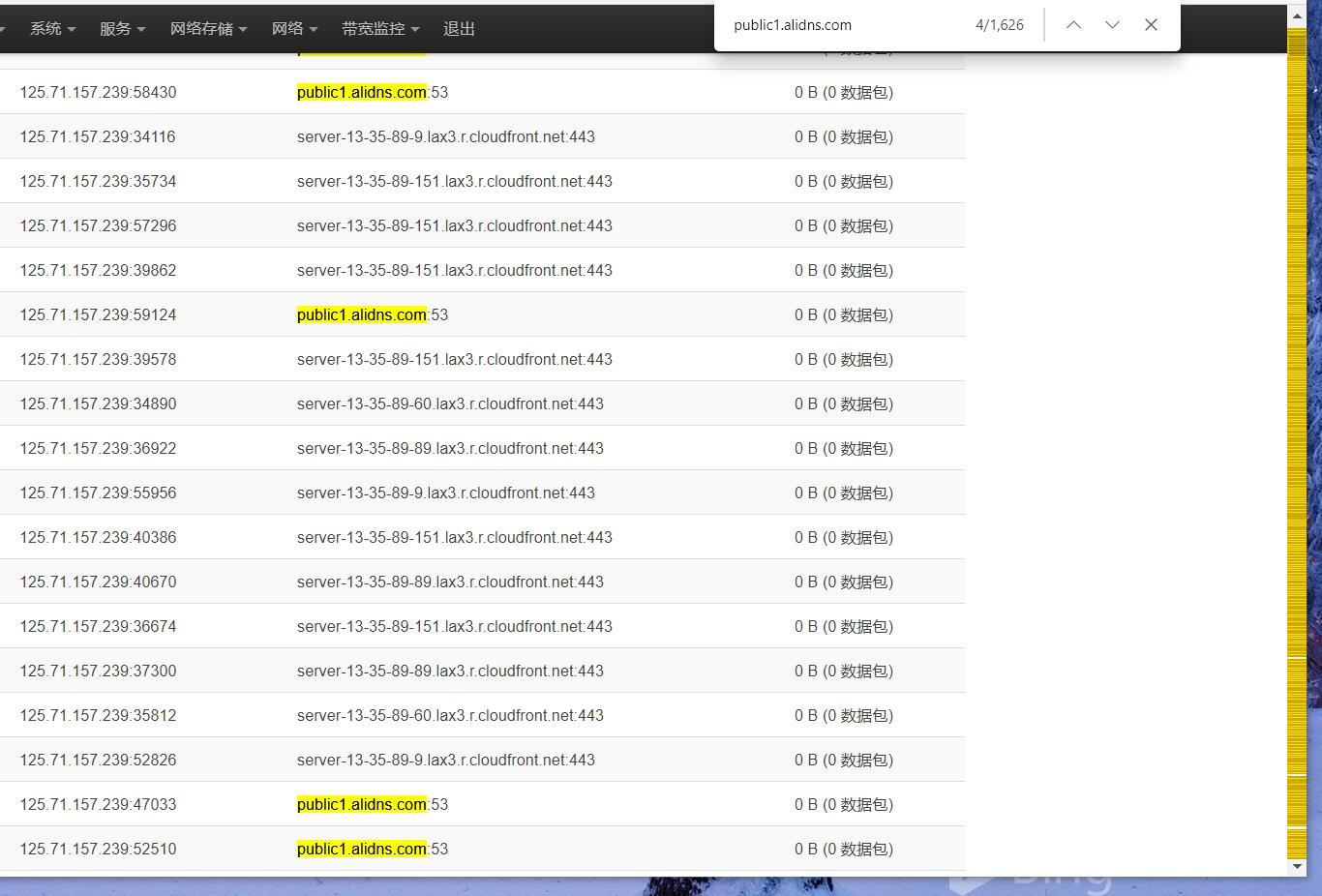1322x896 pixels.
Task: Open the 带宽监控 (Bandwidth Monitor) menu
Action: (377, 28)
